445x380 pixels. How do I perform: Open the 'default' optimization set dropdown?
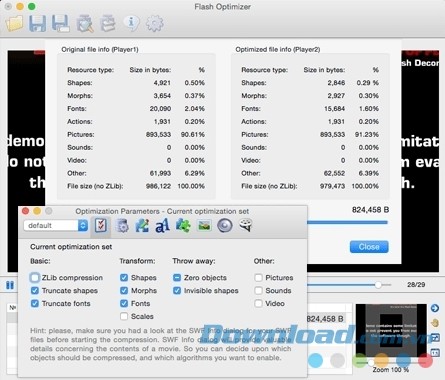click(56, 226)
